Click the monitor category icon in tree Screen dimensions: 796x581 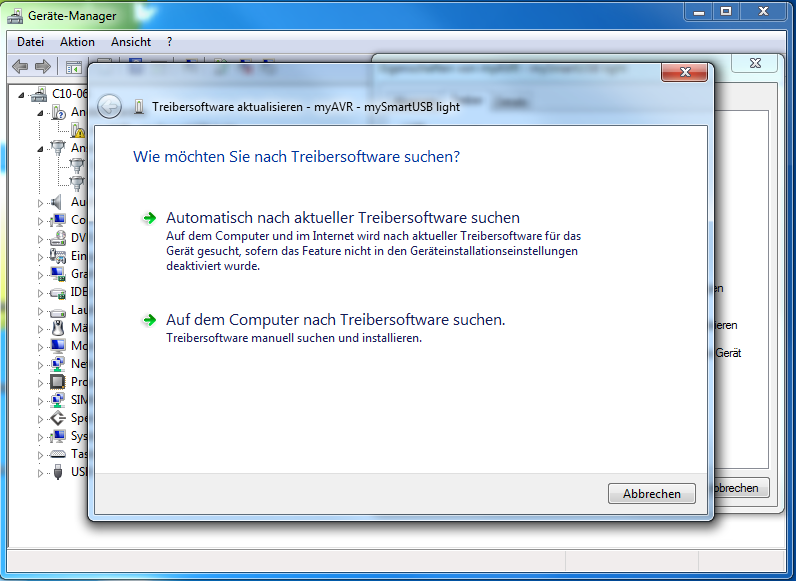[58, 346]
